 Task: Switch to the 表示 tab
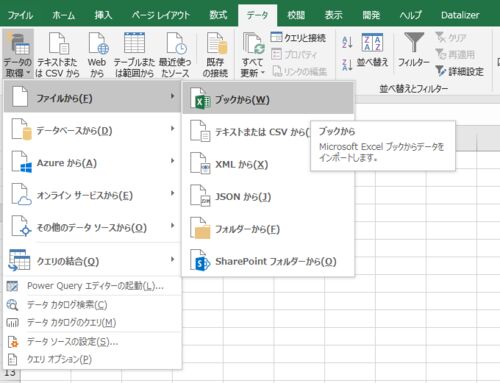333,15
